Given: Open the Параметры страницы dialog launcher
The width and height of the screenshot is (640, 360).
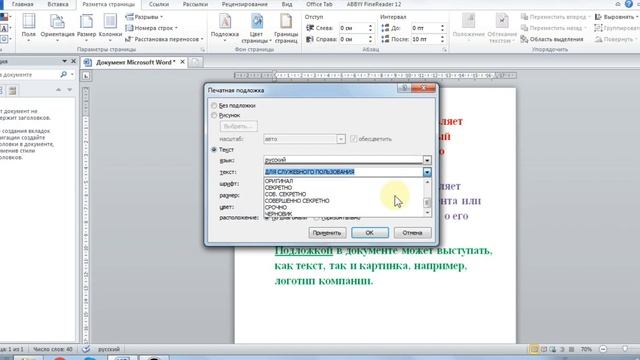Looking at the screenshot, I should (202, 49).
